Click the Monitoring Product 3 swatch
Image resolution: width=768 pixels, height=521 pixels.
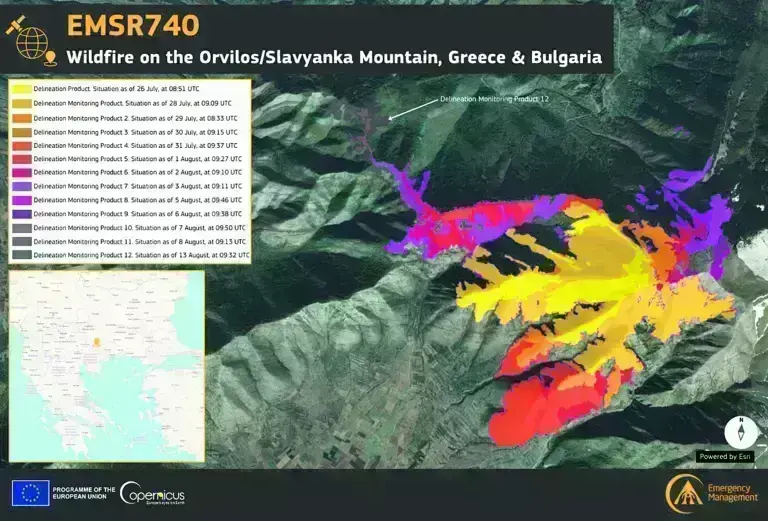point(23,132)
